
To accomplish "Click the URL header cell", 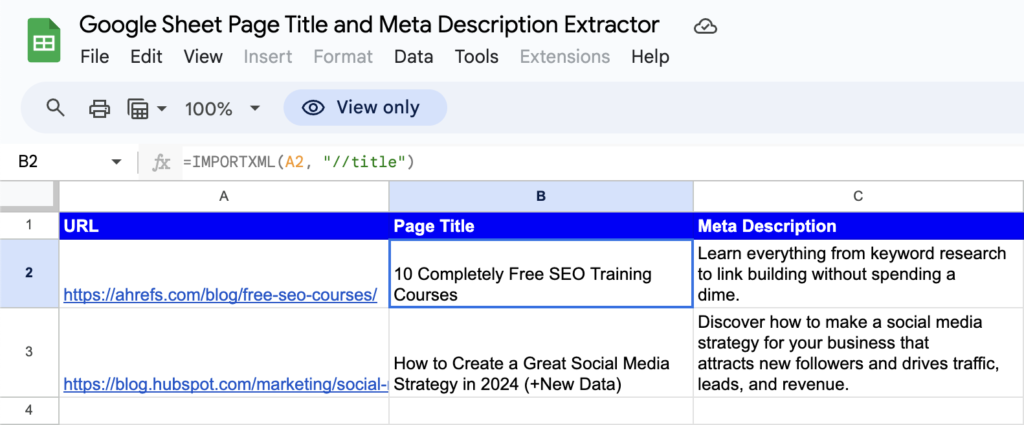I will pos(224,226).
